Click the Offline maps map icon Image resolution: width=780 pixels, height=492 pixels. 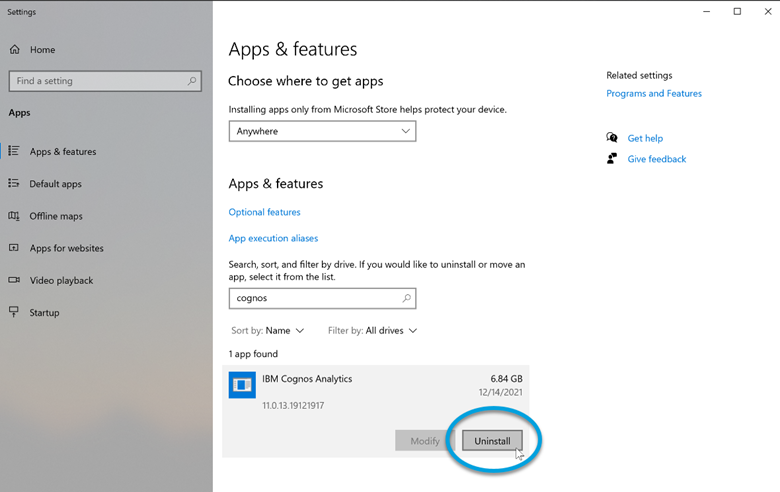click(14, 215)
